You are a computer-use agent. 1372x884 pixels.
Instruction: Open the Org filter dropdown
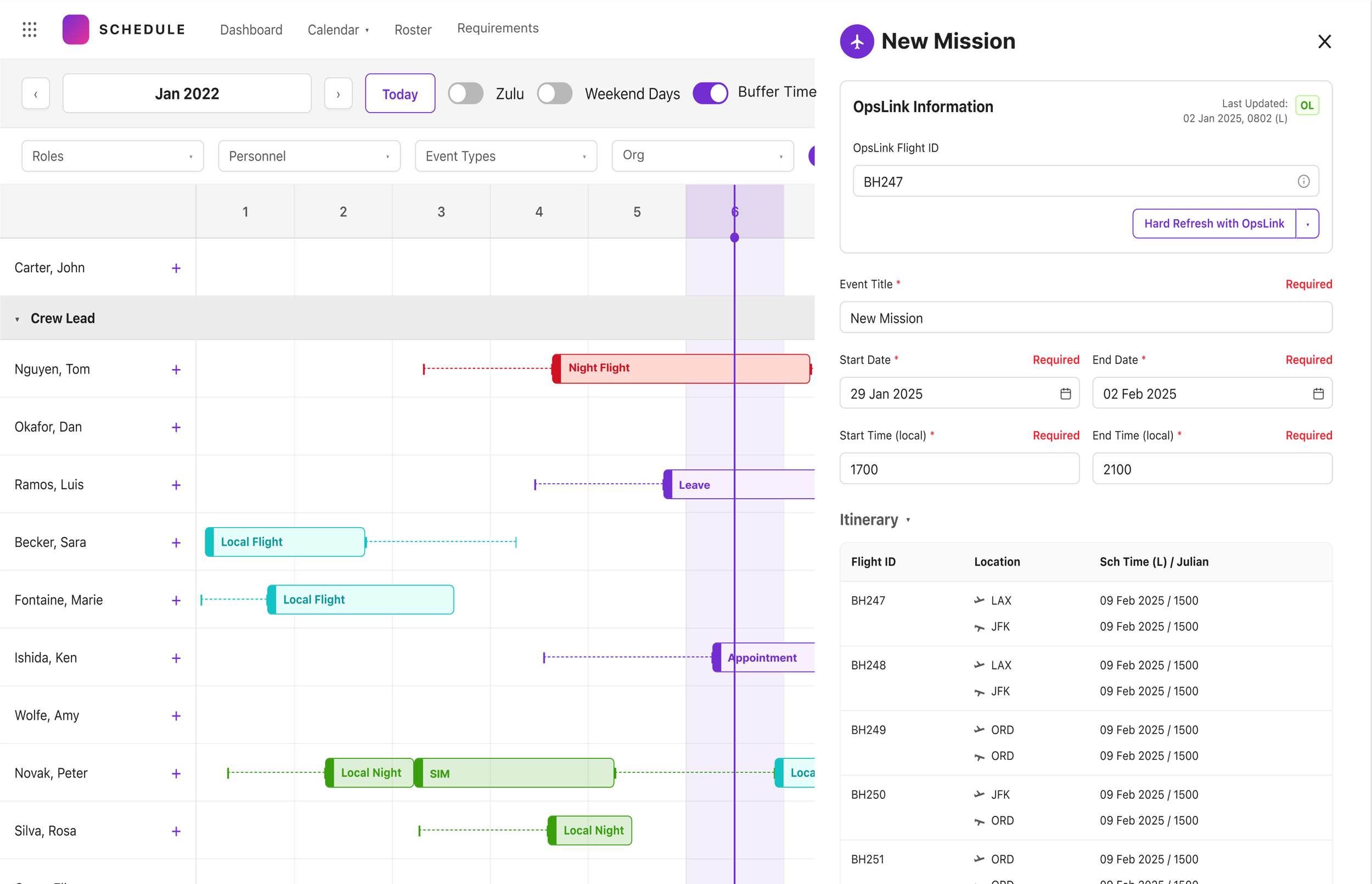point(702,156)
